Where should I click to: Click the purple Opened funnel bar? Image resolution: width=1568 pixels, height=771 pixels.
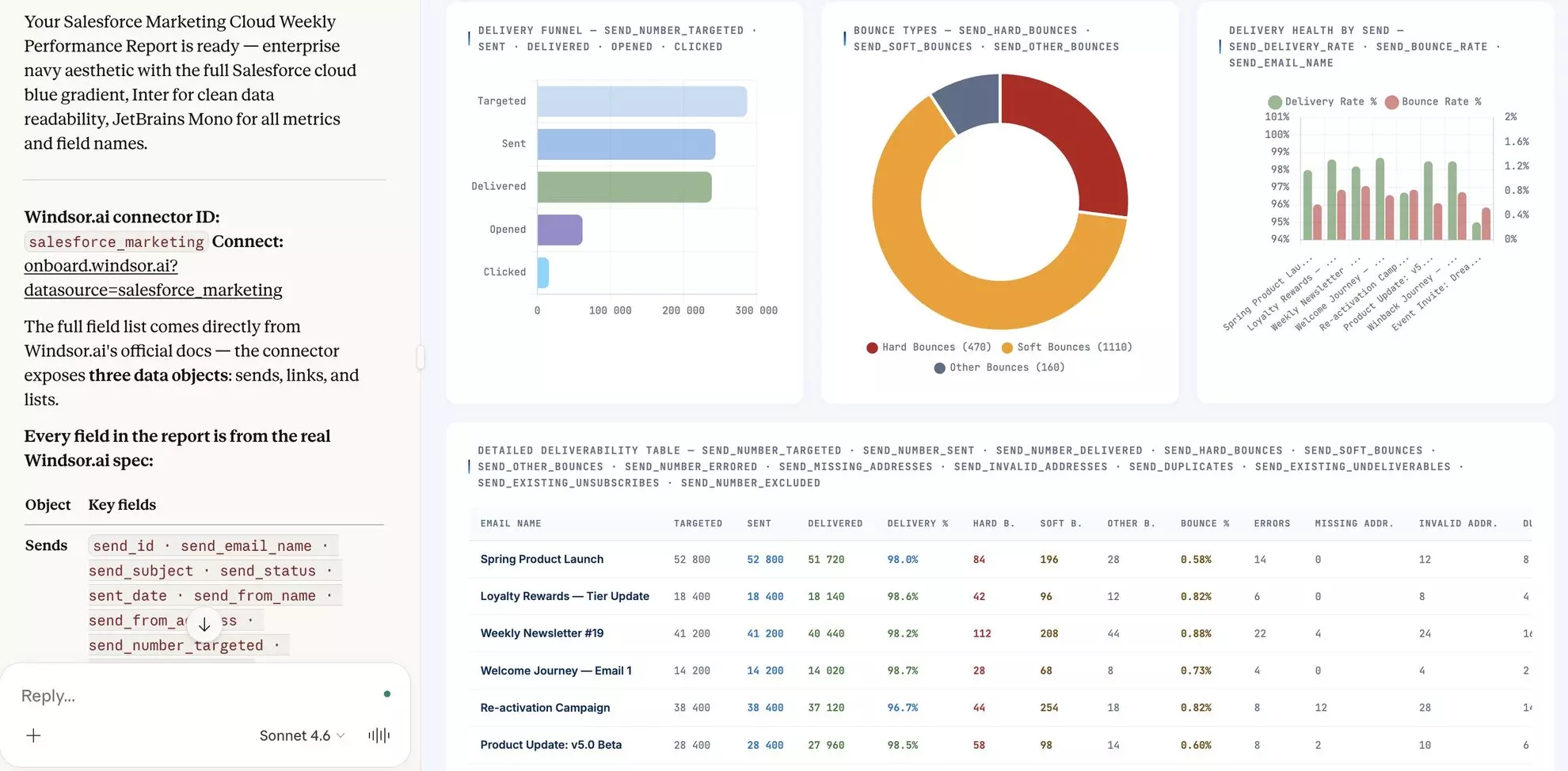point(560,230)
